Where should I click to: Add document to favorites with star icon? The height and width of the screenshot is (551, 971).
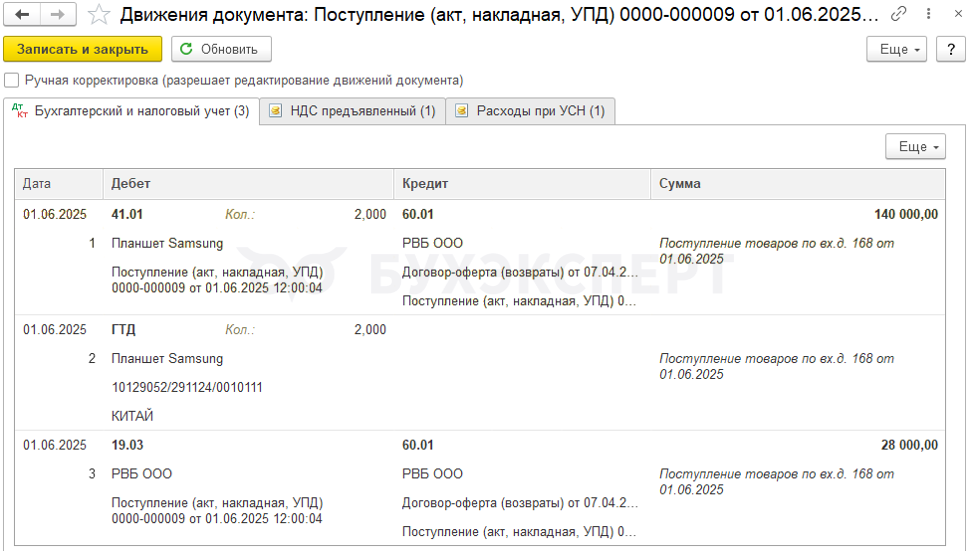click(x=98, y=14)
